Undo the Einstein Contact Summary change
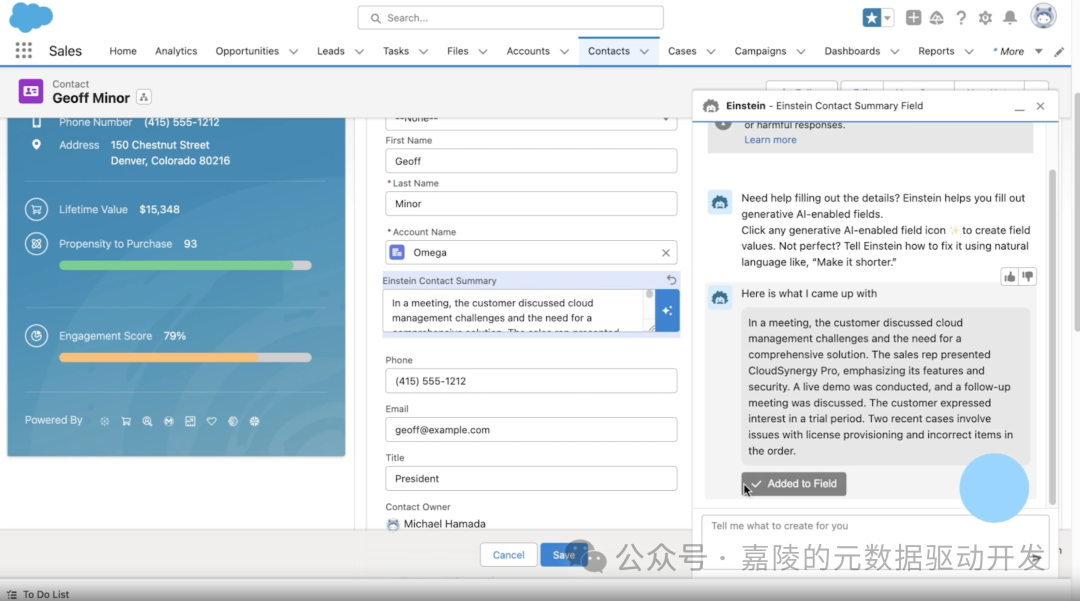The height and width of the screenshot is (601, 1080). coord(671,280)
